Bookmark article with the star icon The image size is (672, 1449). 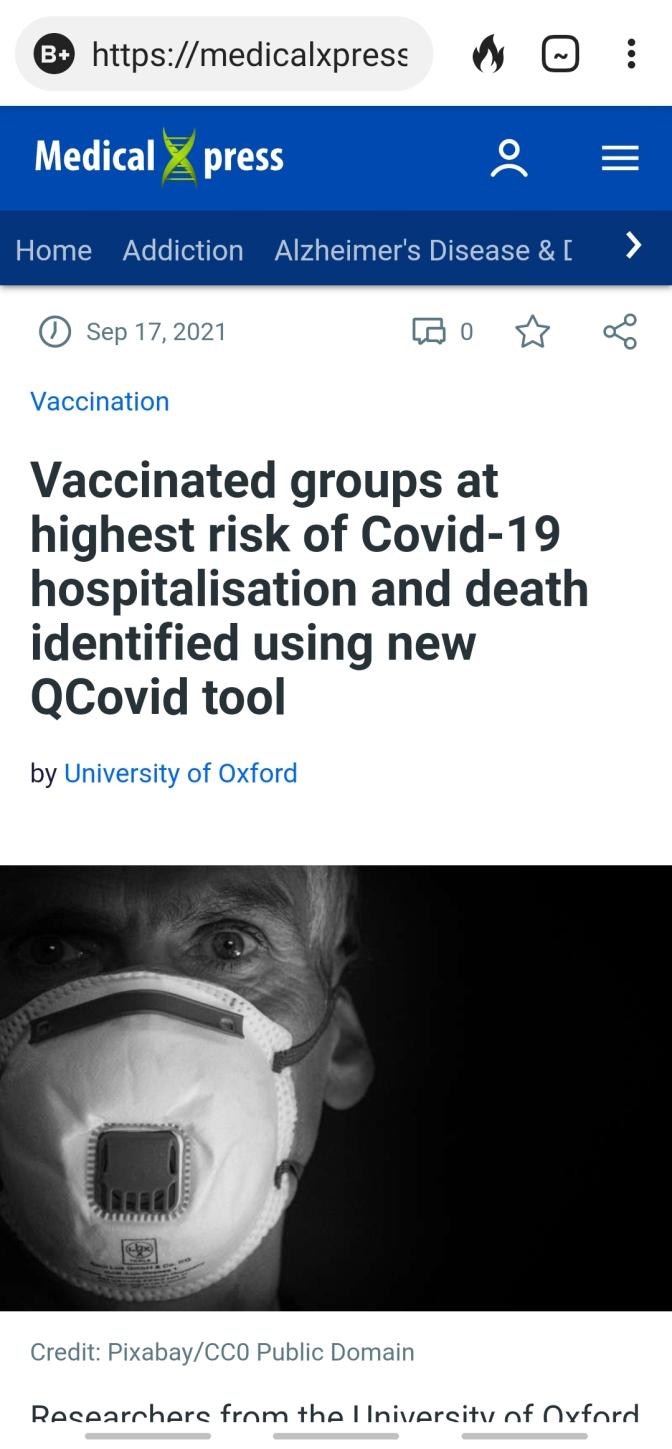(x=533, y=331)
